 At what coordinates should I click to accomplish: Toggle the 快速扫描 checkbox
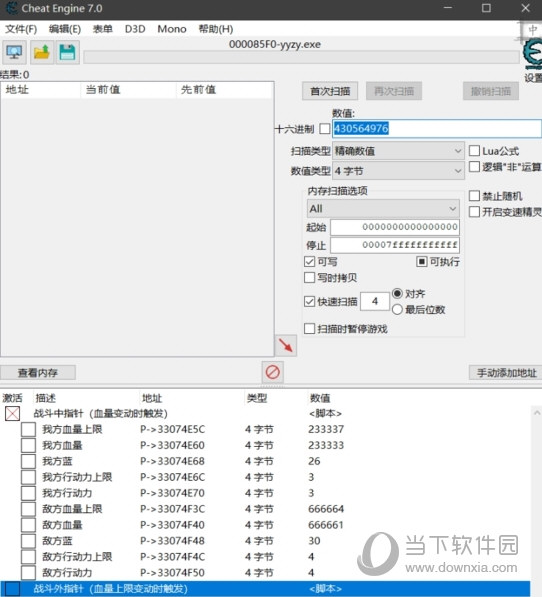tap(309, 302)
